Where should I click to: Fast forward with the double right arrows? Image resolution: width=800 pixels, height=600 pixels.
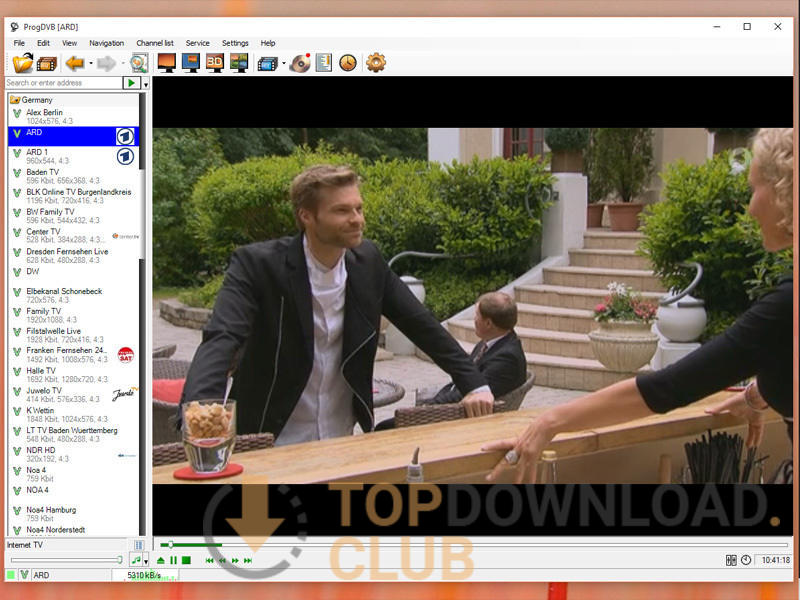tap(235, 560)
